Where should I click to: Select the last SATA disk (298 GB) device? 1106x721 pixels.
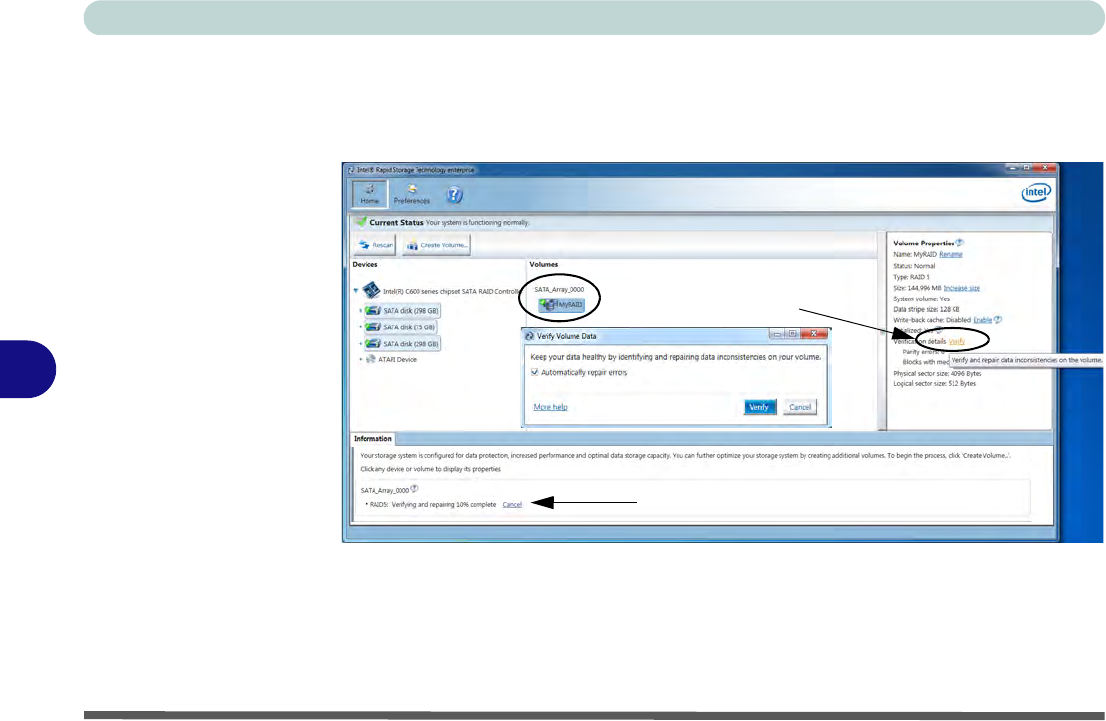click(402, 344)
